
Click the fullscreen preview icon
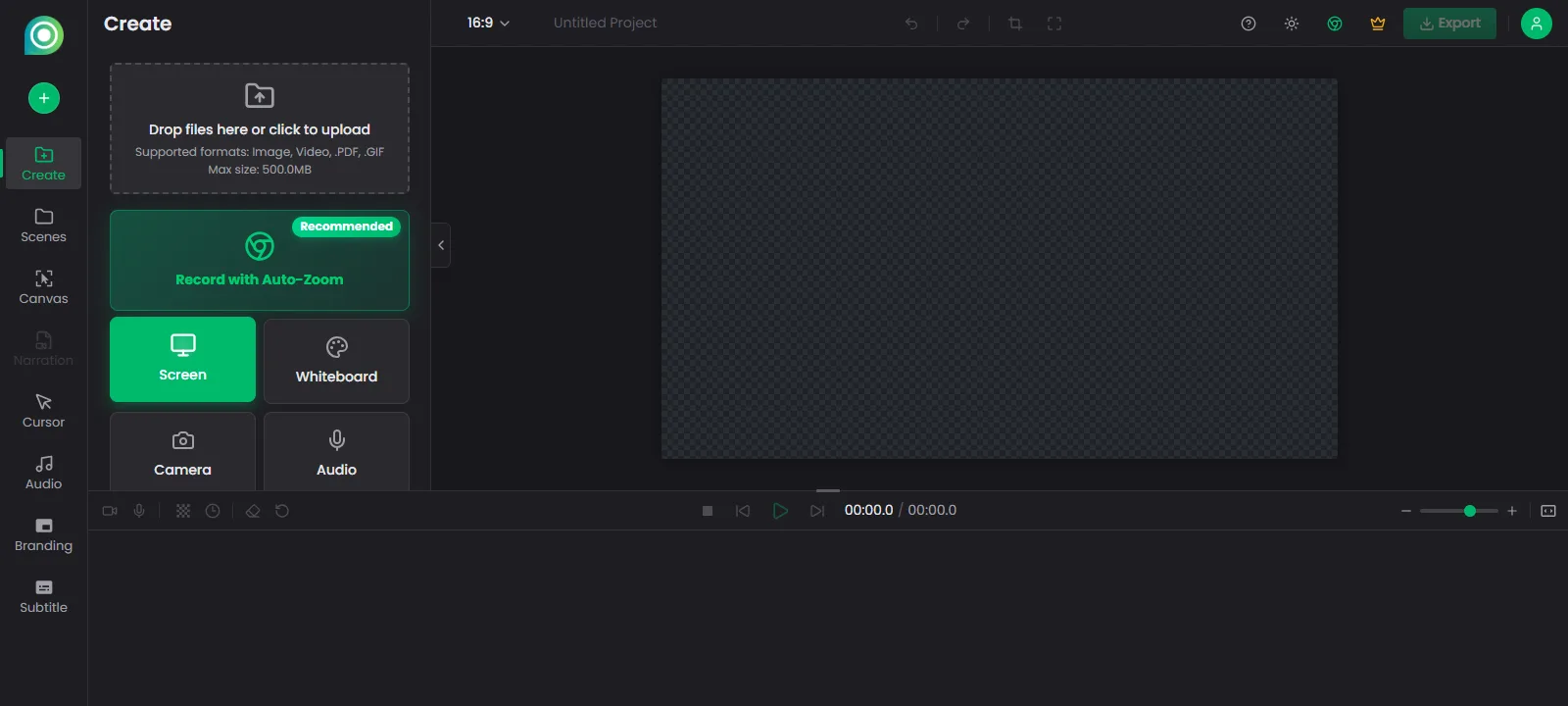[x=1054, y=24]
